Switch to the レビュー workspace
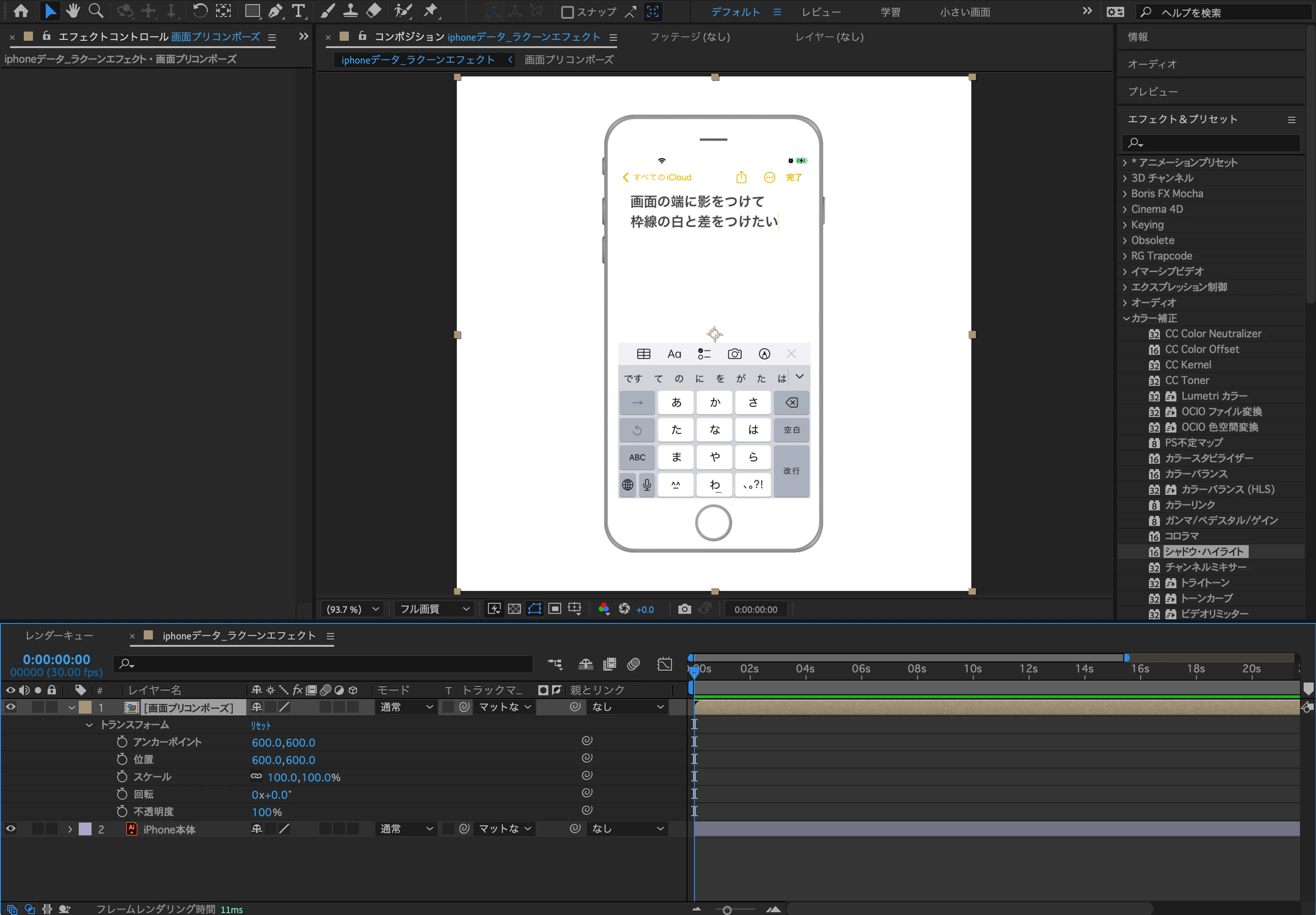The height and width of the screenshot is (915, 1316). (821, 12)
